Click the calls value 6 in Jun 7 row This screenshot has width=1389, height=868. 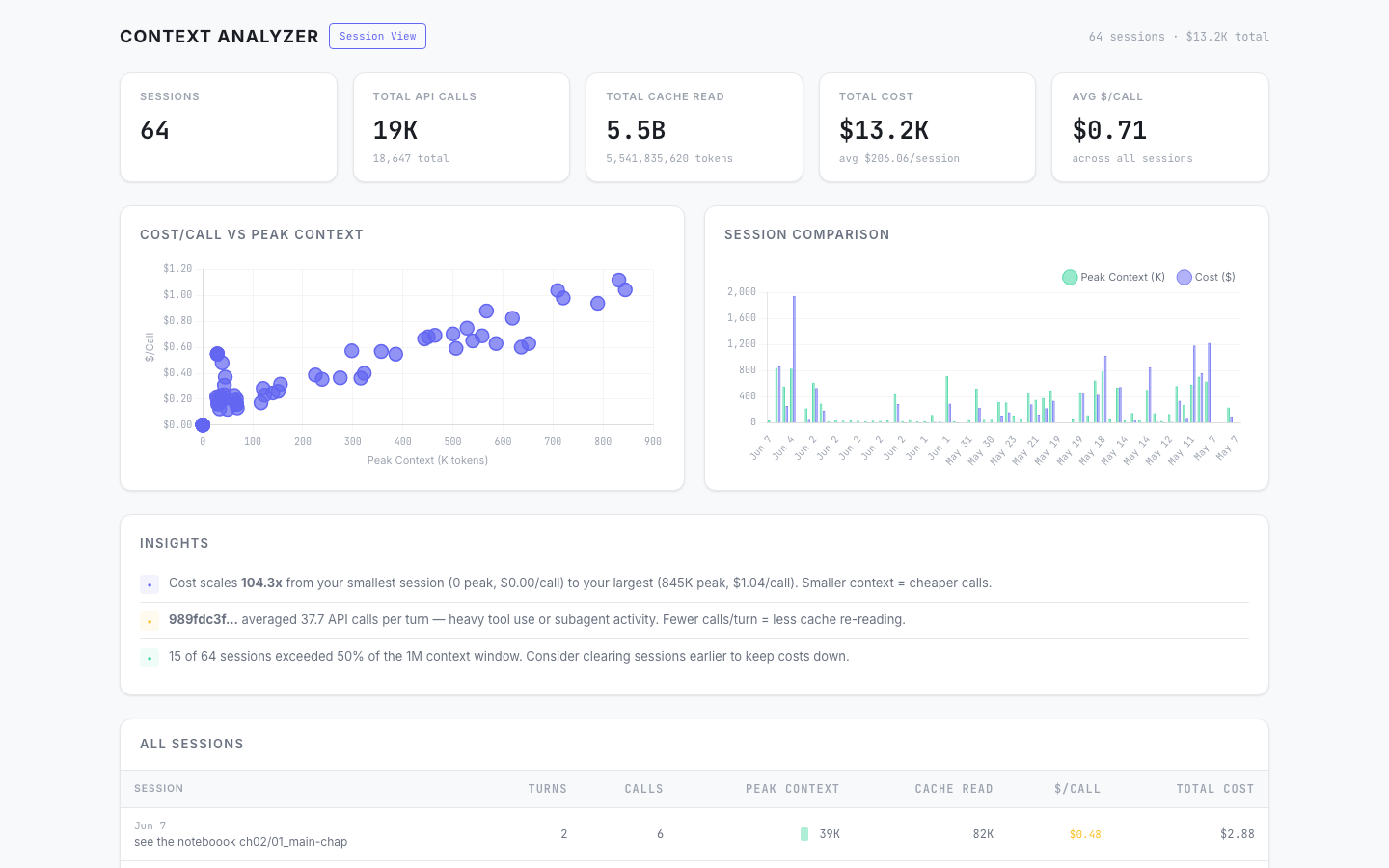pyautogui.click(x=660, y=834)
